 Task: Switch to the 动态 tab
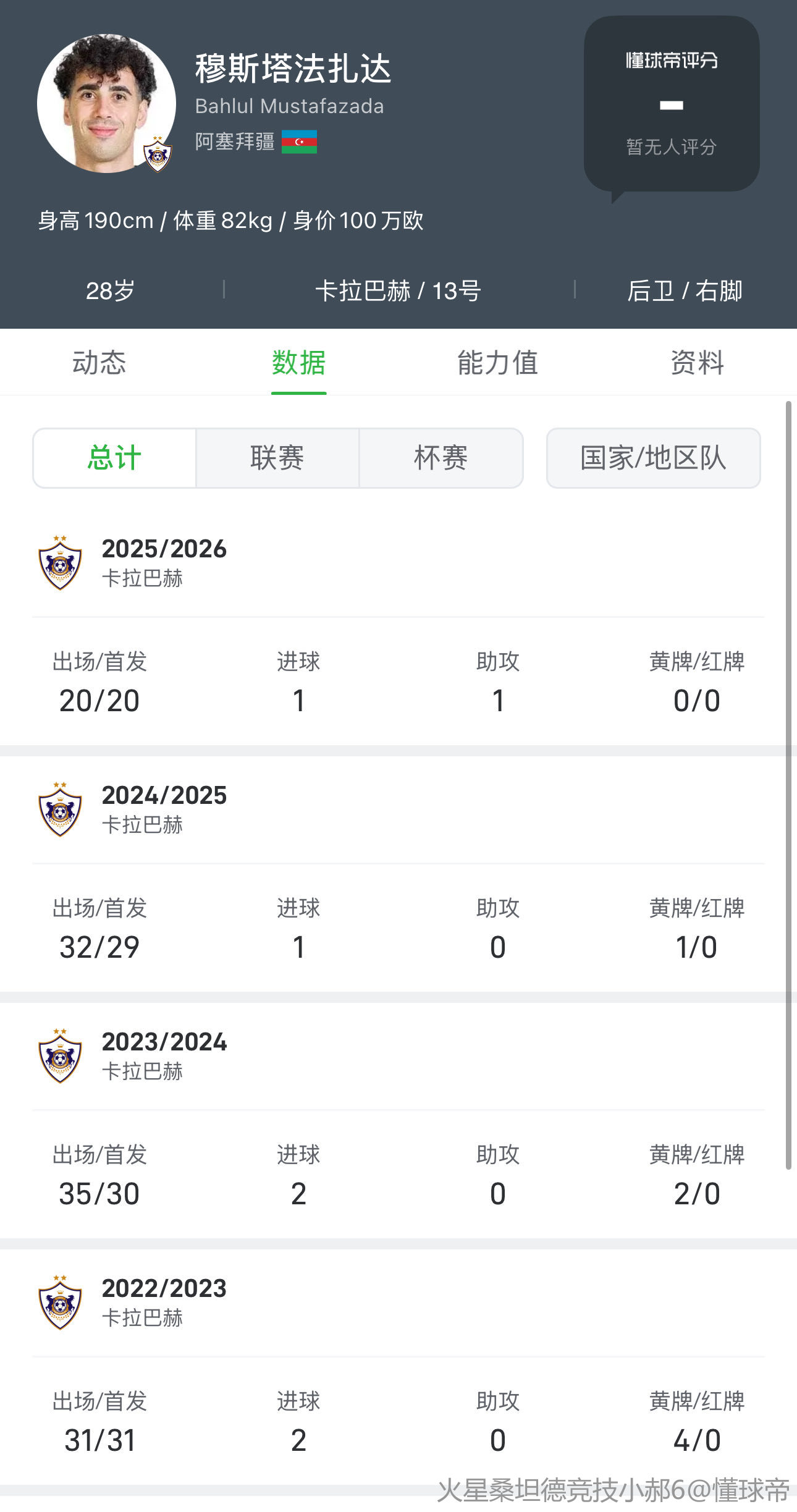pos(99,363)
